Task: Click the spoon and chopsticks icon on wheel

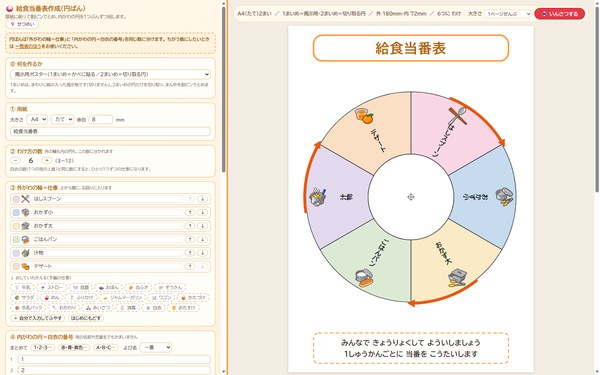Action: [x=457, y=116]
